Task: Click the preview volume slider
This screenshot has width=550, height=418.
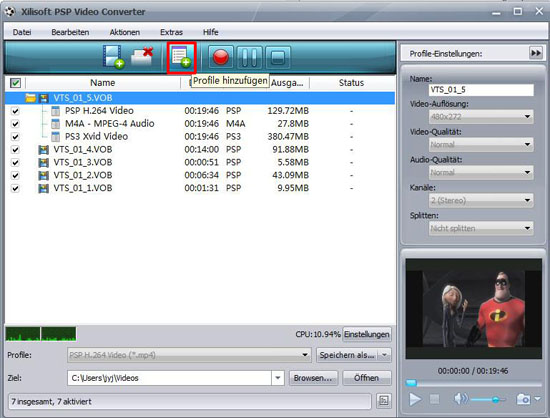Action: (488, 399)
